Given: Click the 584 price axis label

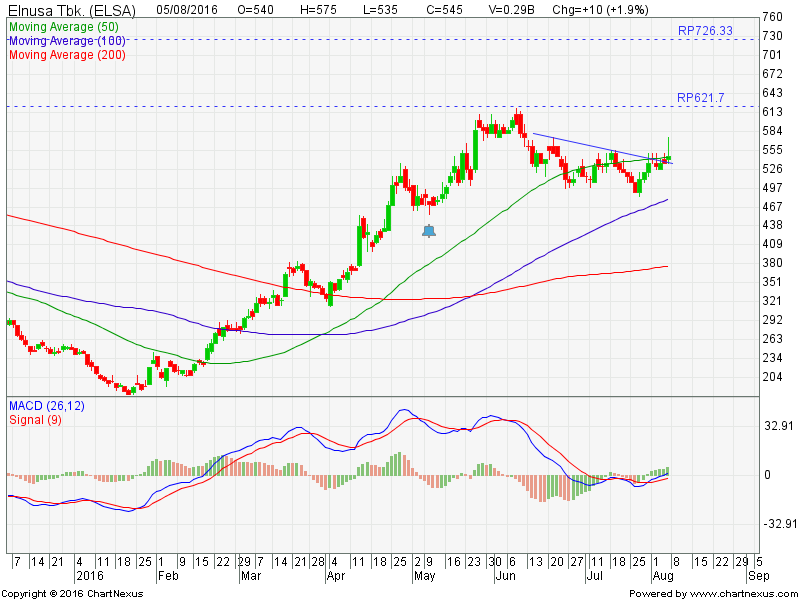Looking at the screenshot, I should point(772,131).
